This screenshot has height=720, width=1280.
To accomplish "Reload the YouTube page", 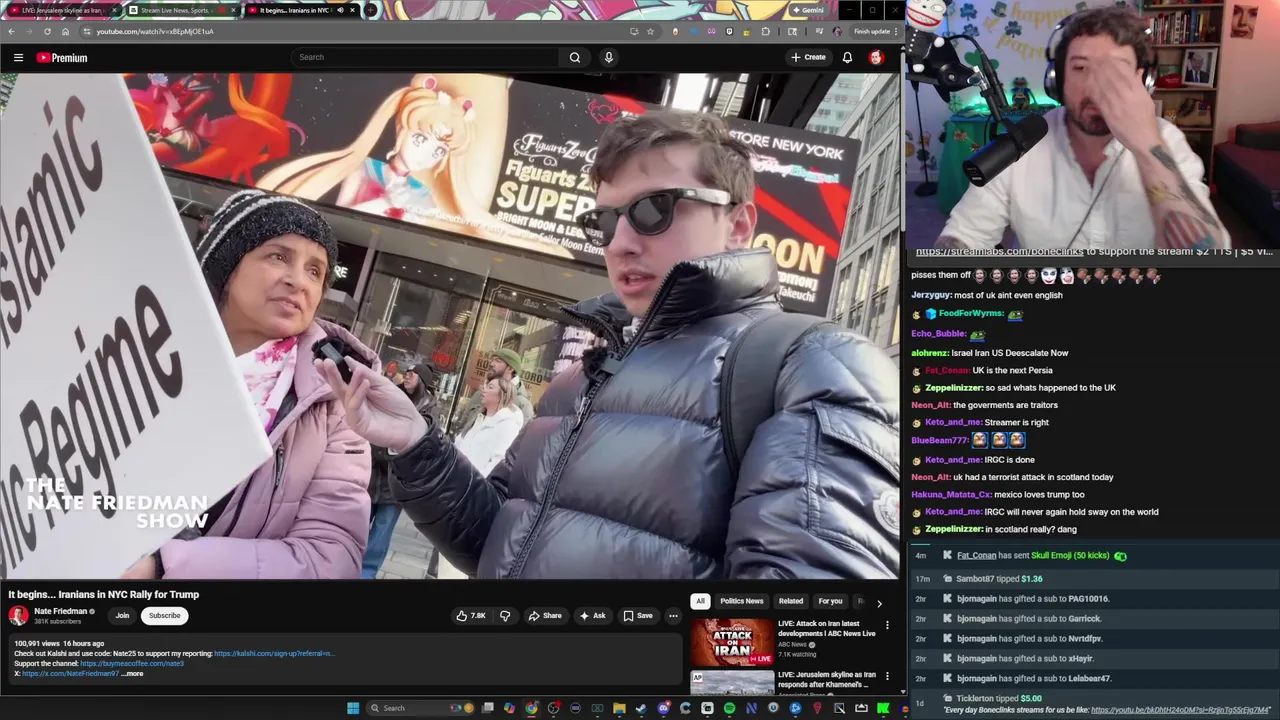I will pyautogui.click(x=47, y=31).
